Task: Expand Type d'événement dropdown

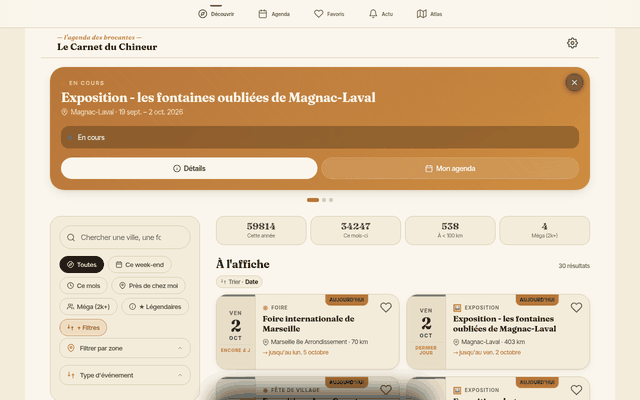Action: (x=125, y=375)
